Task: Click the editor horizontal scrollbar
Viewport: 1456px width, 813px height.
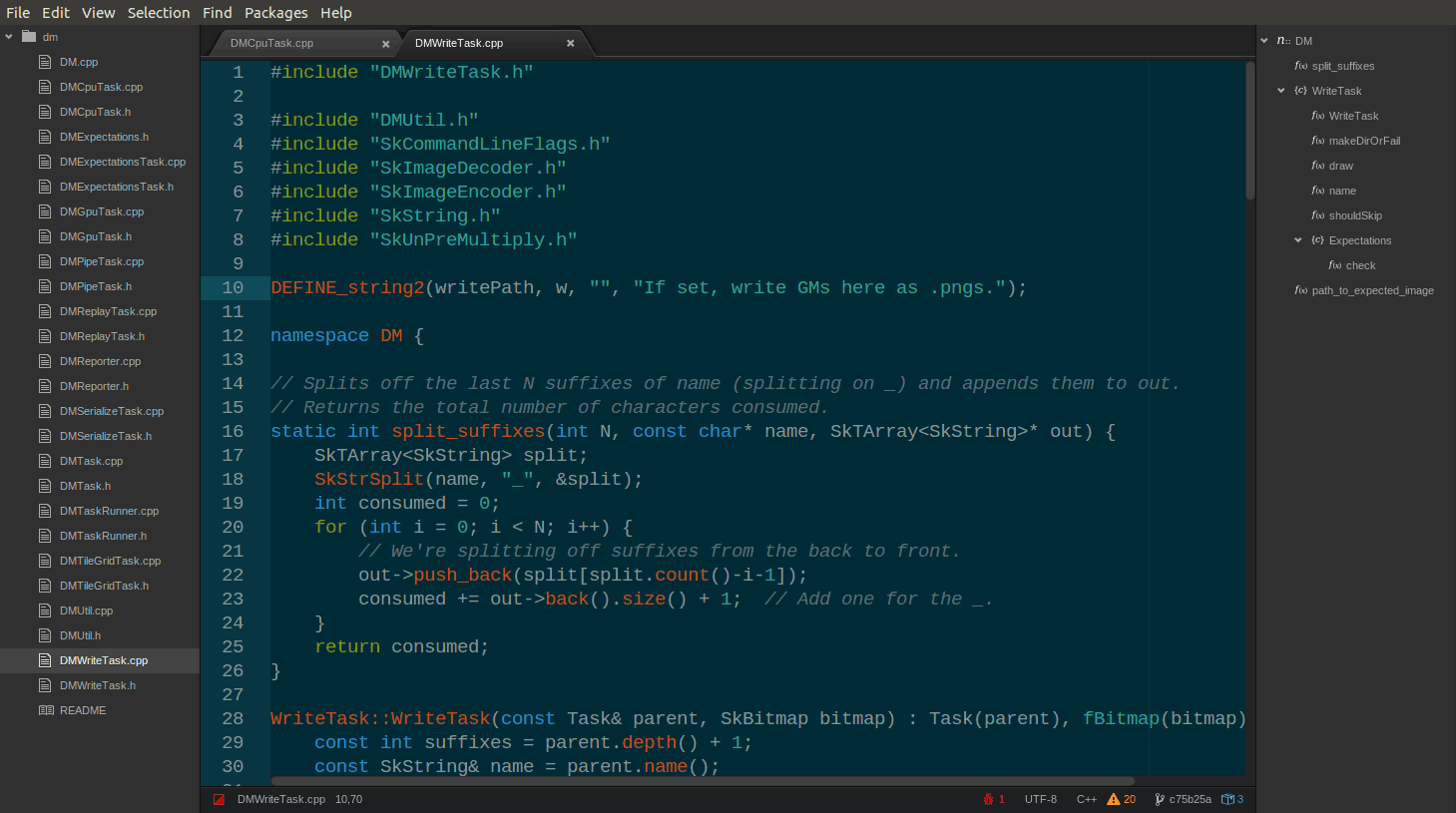Action: (x=703, y=781)
